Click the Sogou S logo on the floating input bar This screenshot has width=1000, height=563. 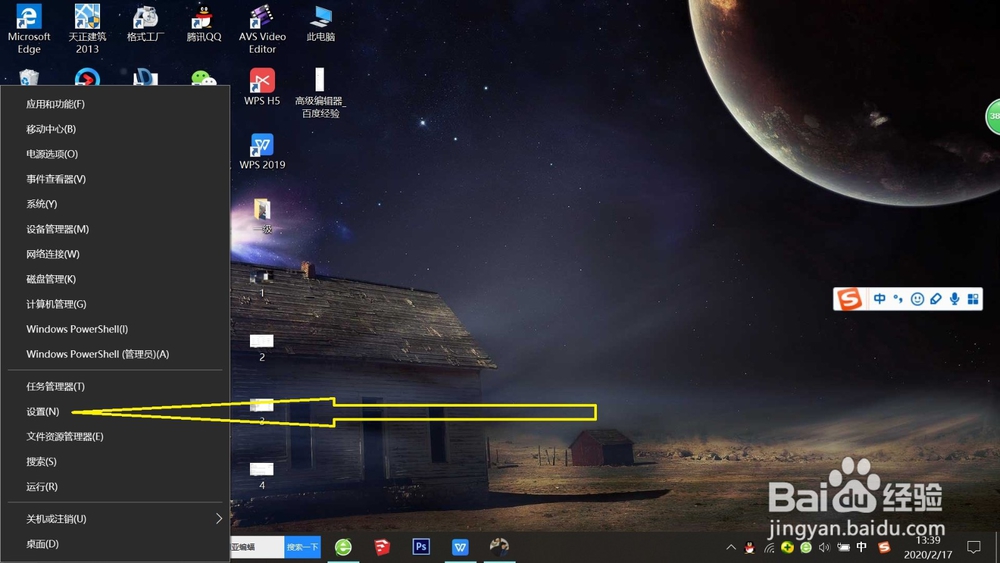click(x=849, y=299)
